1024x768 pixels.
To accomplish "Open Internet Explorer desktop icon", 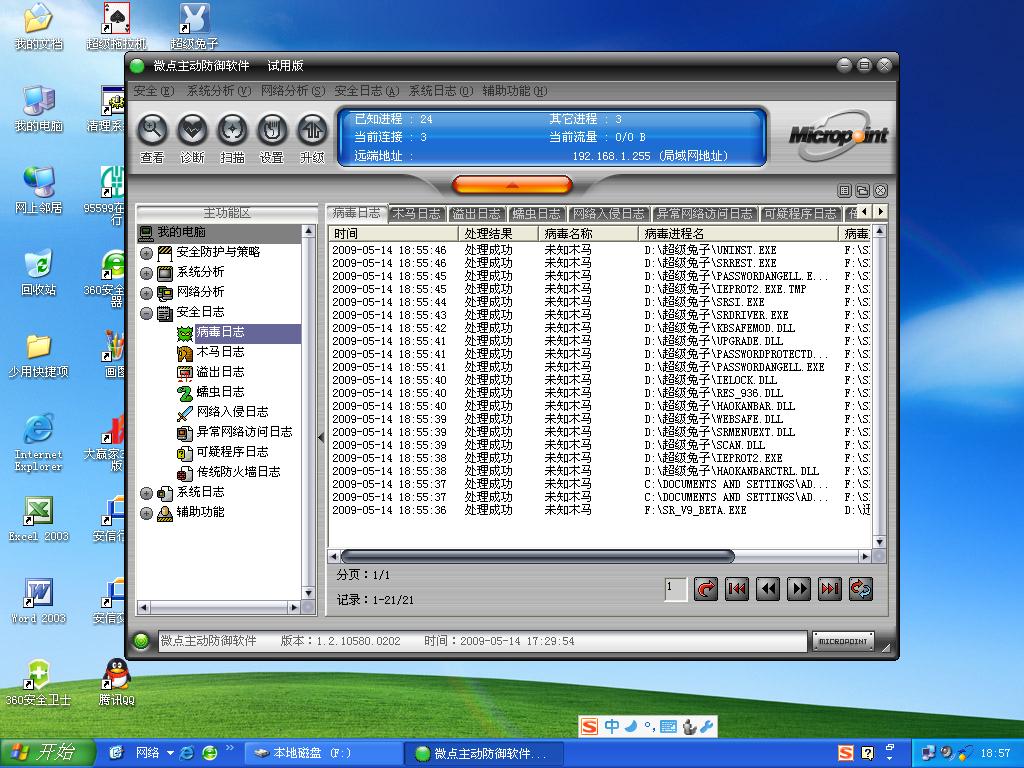I will tap(39, 443).
